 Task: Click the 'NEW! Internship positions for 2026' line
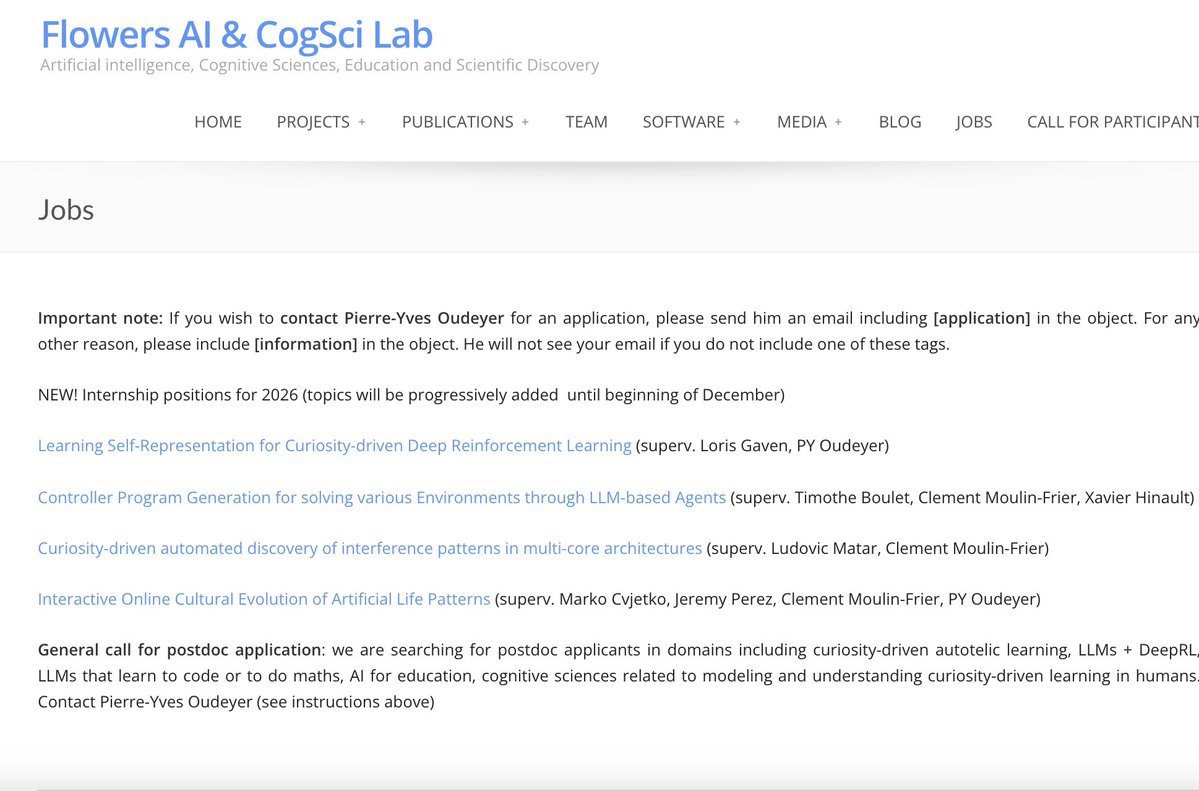pyautogui.click(x=411, y=396)
